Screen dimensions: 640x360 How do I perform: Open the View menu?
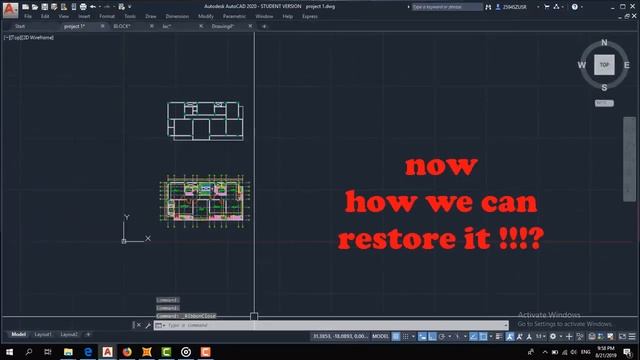pos(63,16)
